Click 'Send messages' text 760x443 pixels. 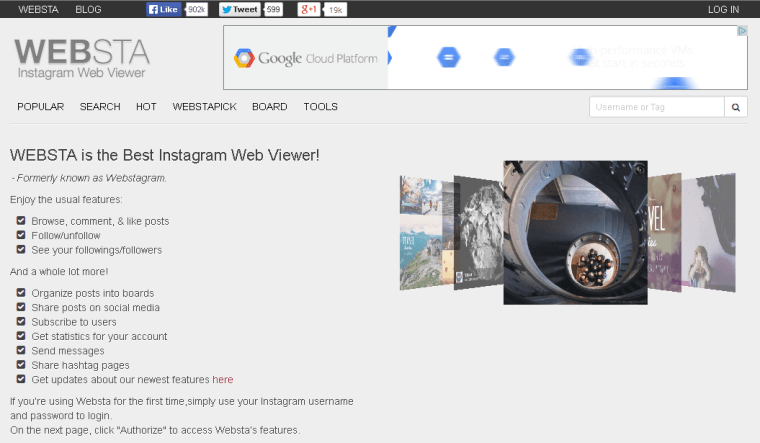point(68,351)
